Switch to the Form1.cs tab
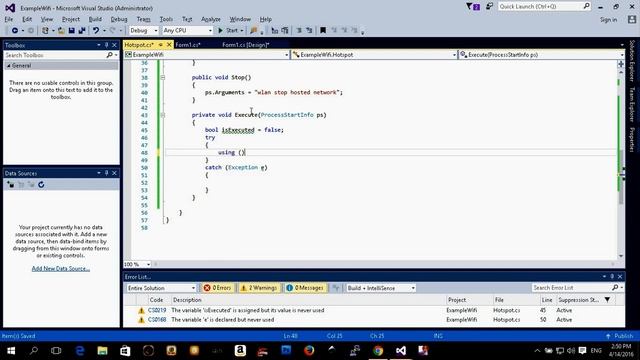This screenshot has width=640, height=360. (x=188, y=45)
